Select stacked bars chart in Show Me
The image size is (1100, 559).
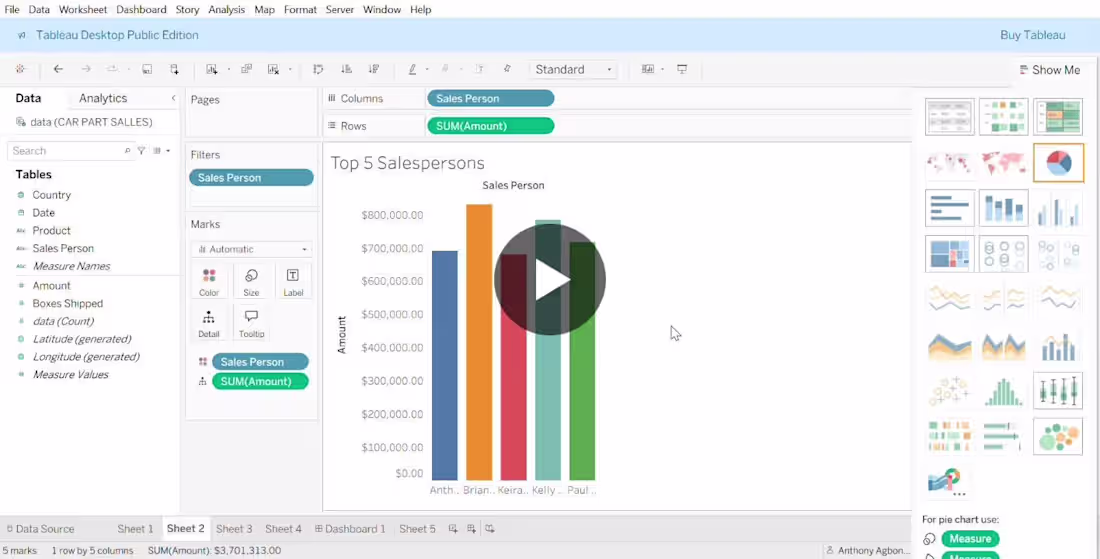tap(1003, 208)
